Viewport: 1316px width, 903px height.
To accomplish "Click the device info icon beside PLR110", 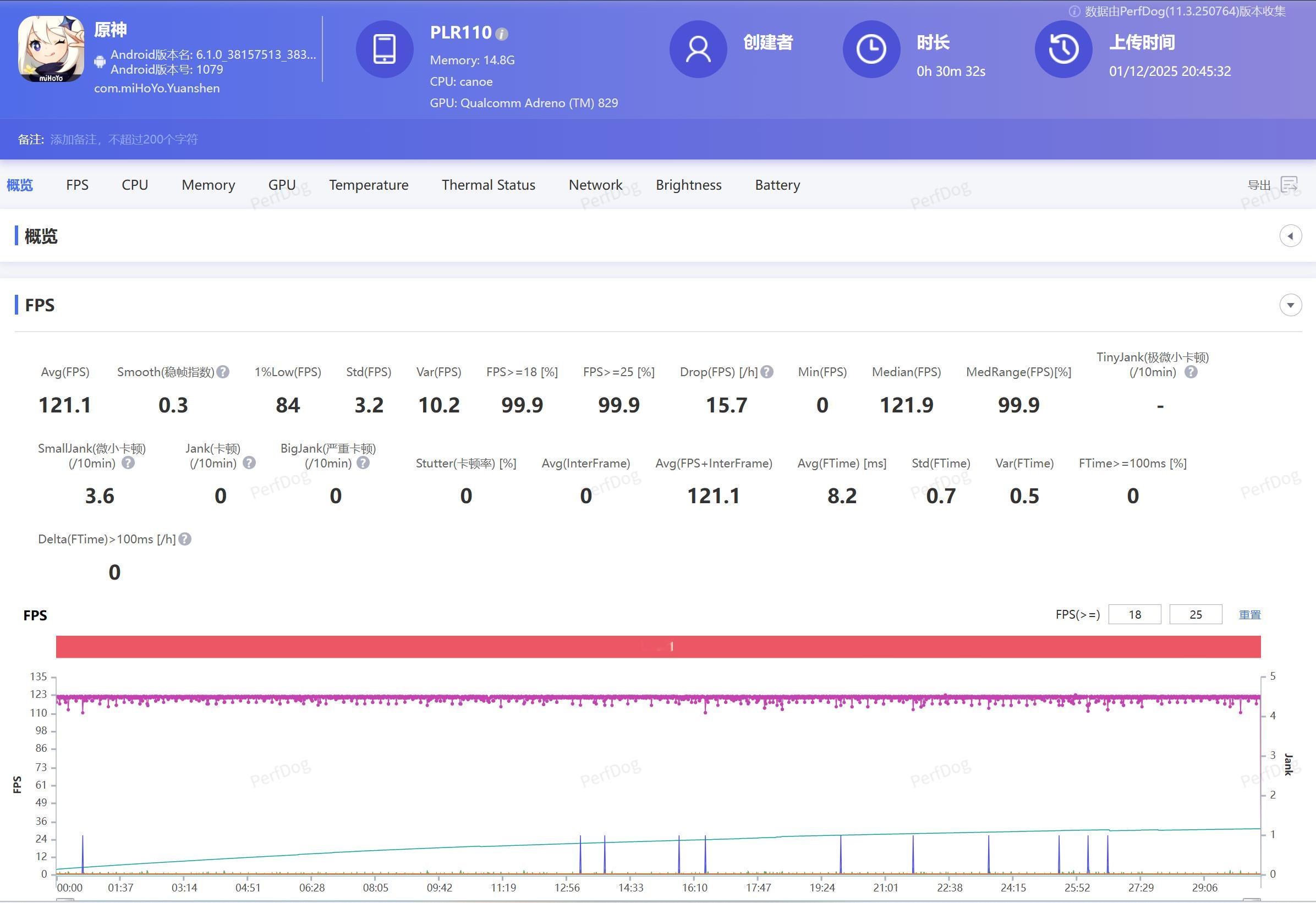I will point(502,35).
